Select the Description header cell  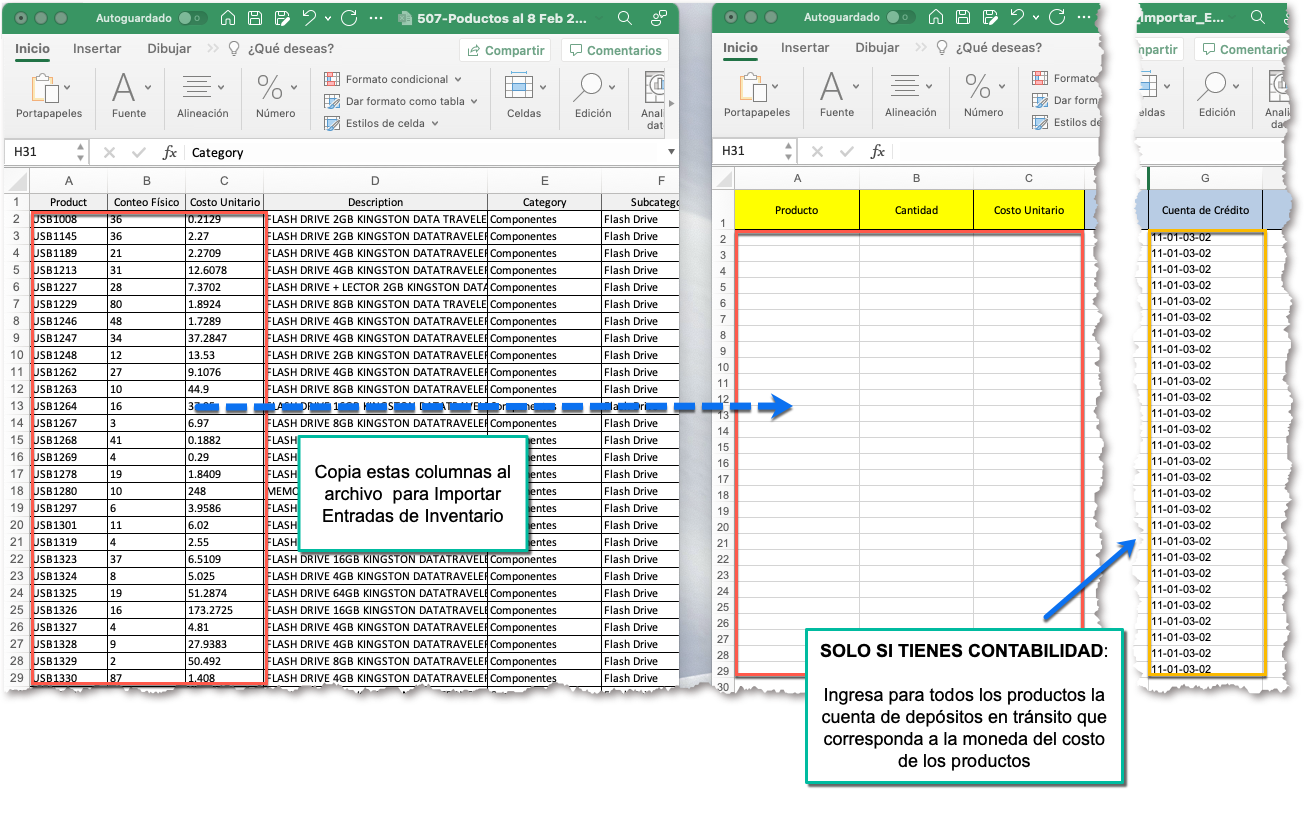375,202
